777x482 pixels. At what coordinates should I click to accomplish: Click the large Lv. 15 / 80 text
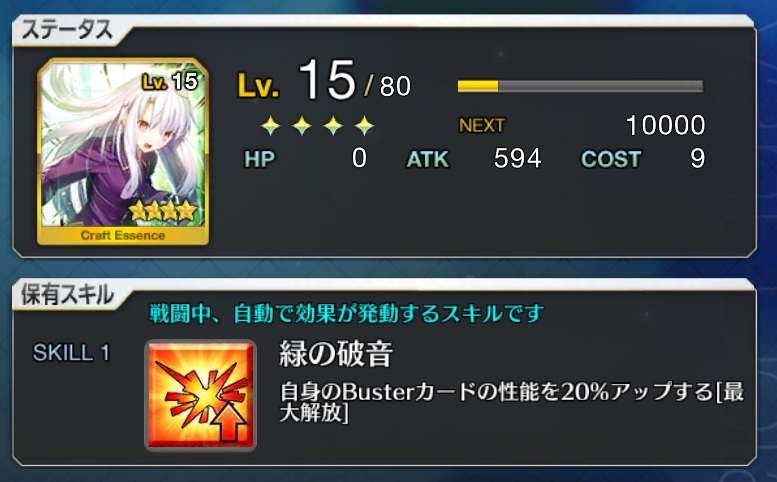tap(324, 80)
